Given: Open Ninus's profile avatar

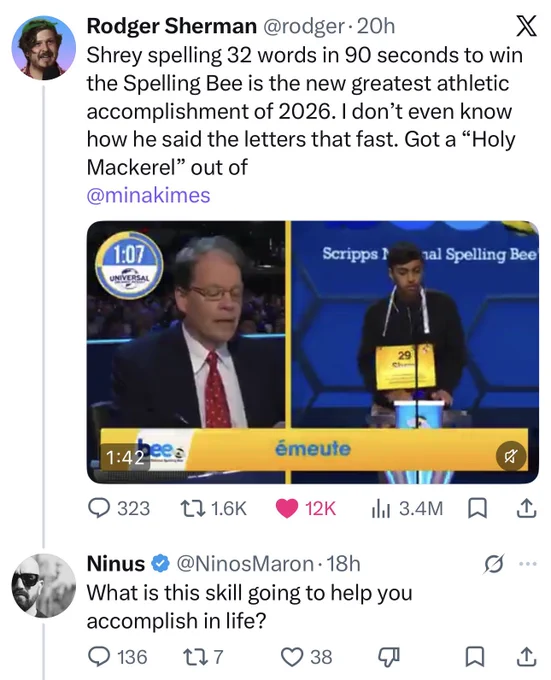Looking at the screenshot, I should click(44, 585).
